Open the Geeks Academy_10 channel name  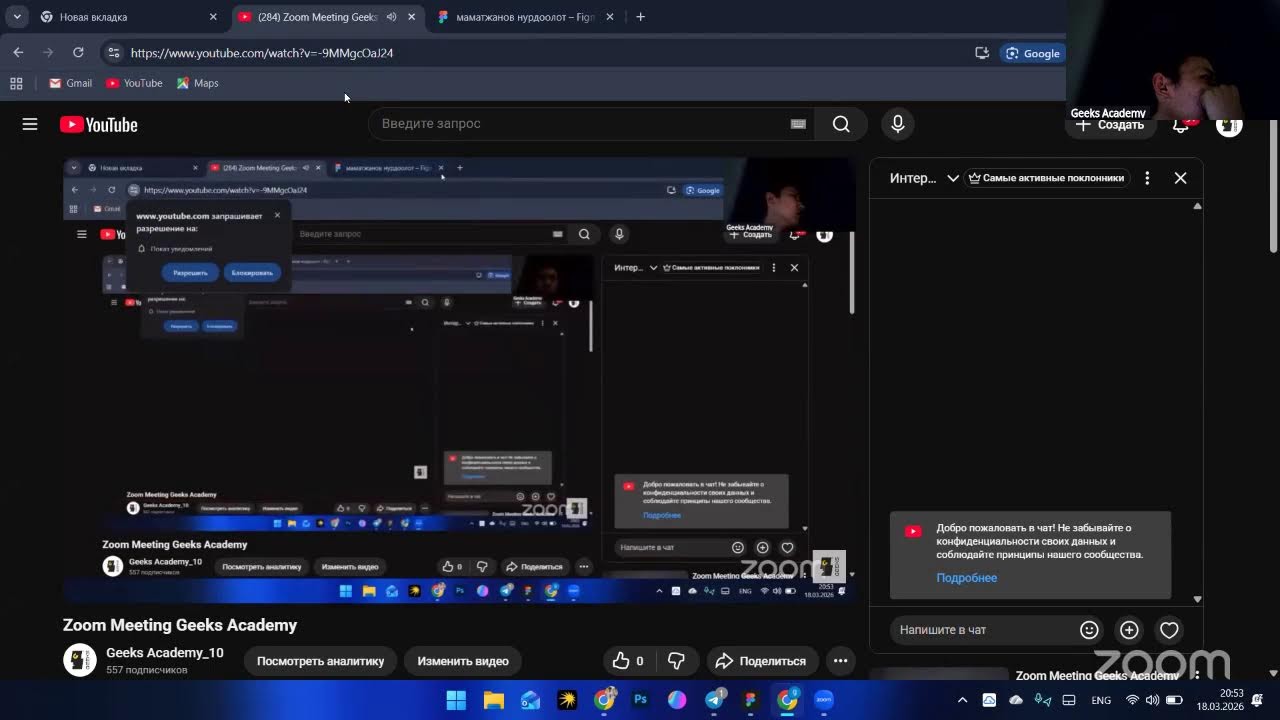coord(165,653)
